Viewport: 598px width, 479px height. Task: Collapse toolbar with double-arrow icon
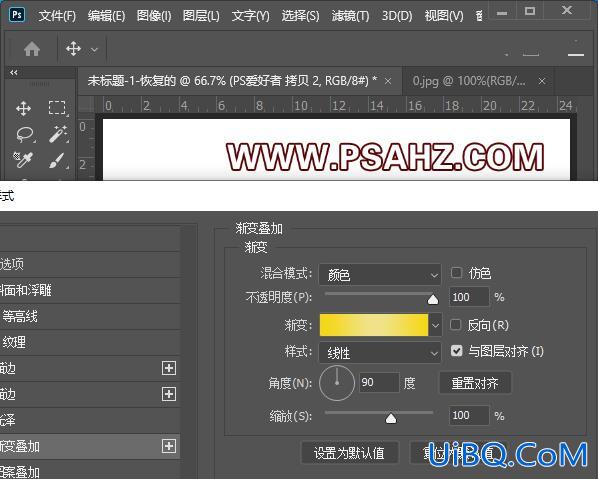[x=14, y=72]
